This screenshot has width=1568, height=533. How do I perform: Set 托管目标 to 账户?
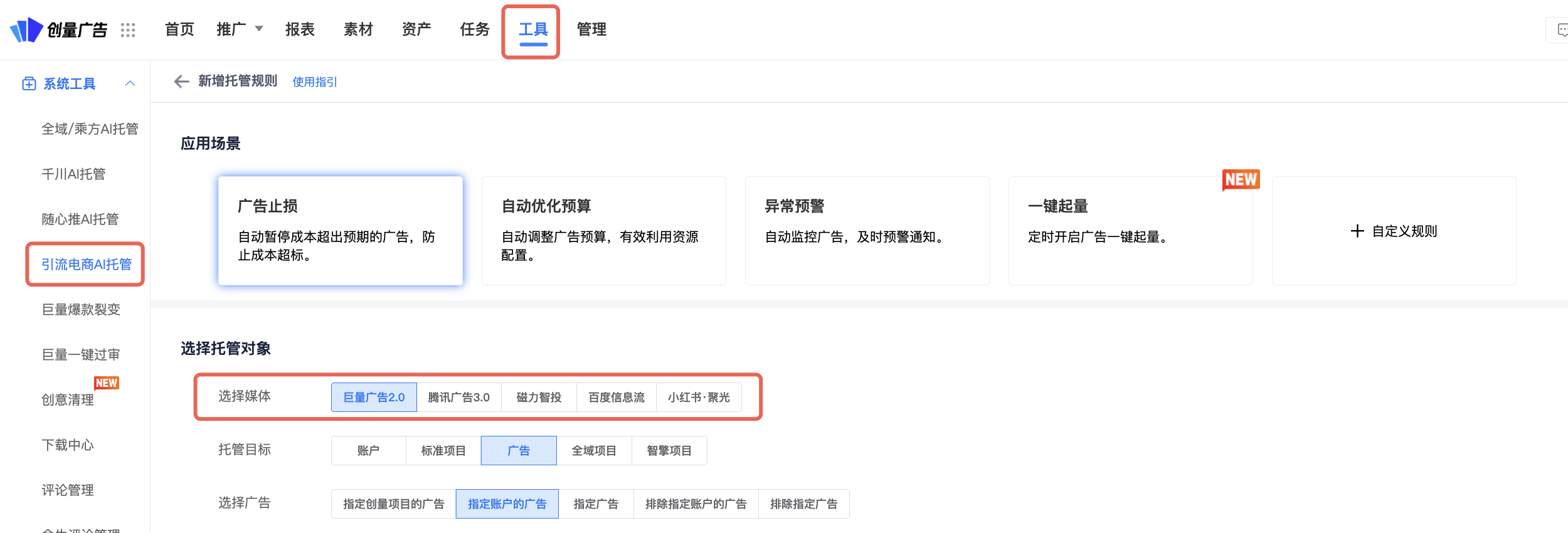click(368, 450)
